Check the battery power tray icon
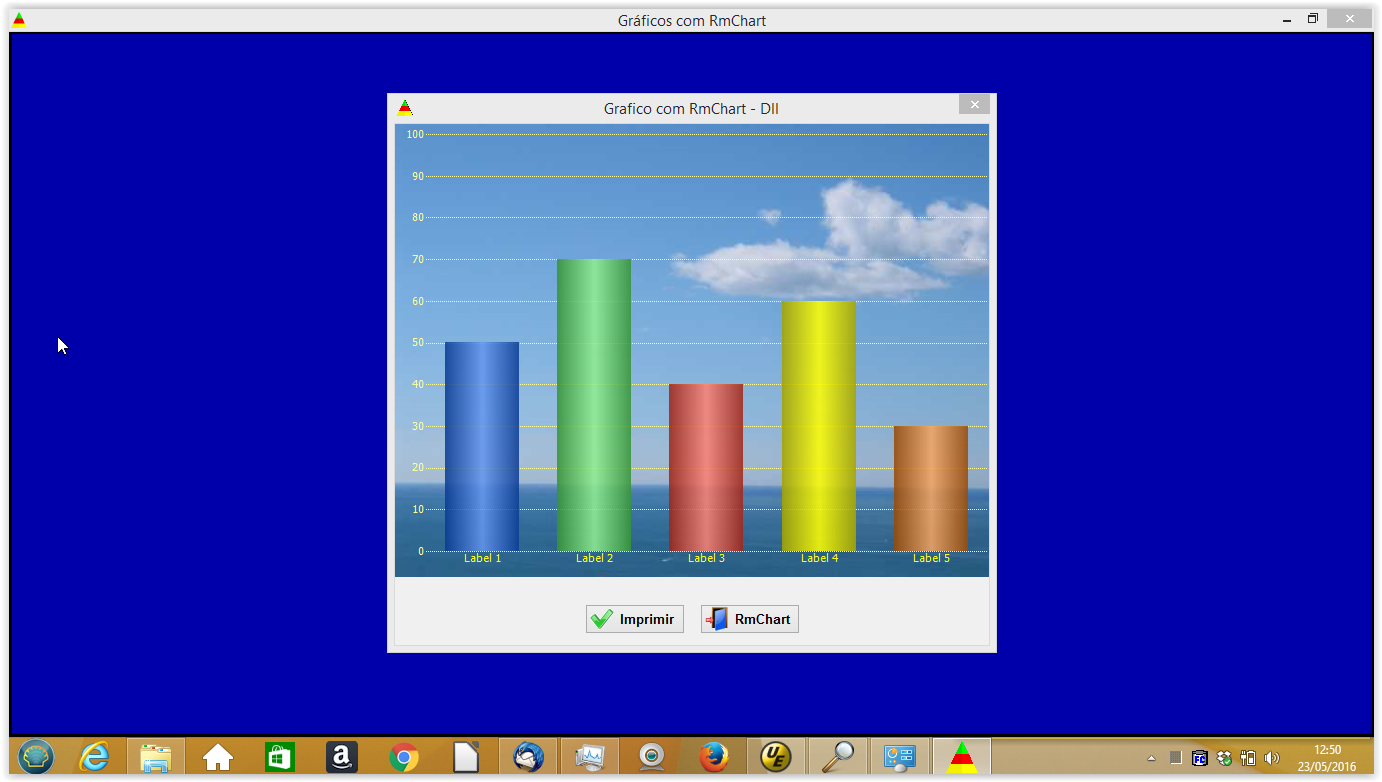Screen dimensions: 1382x782 click(x=1248, y=758)
